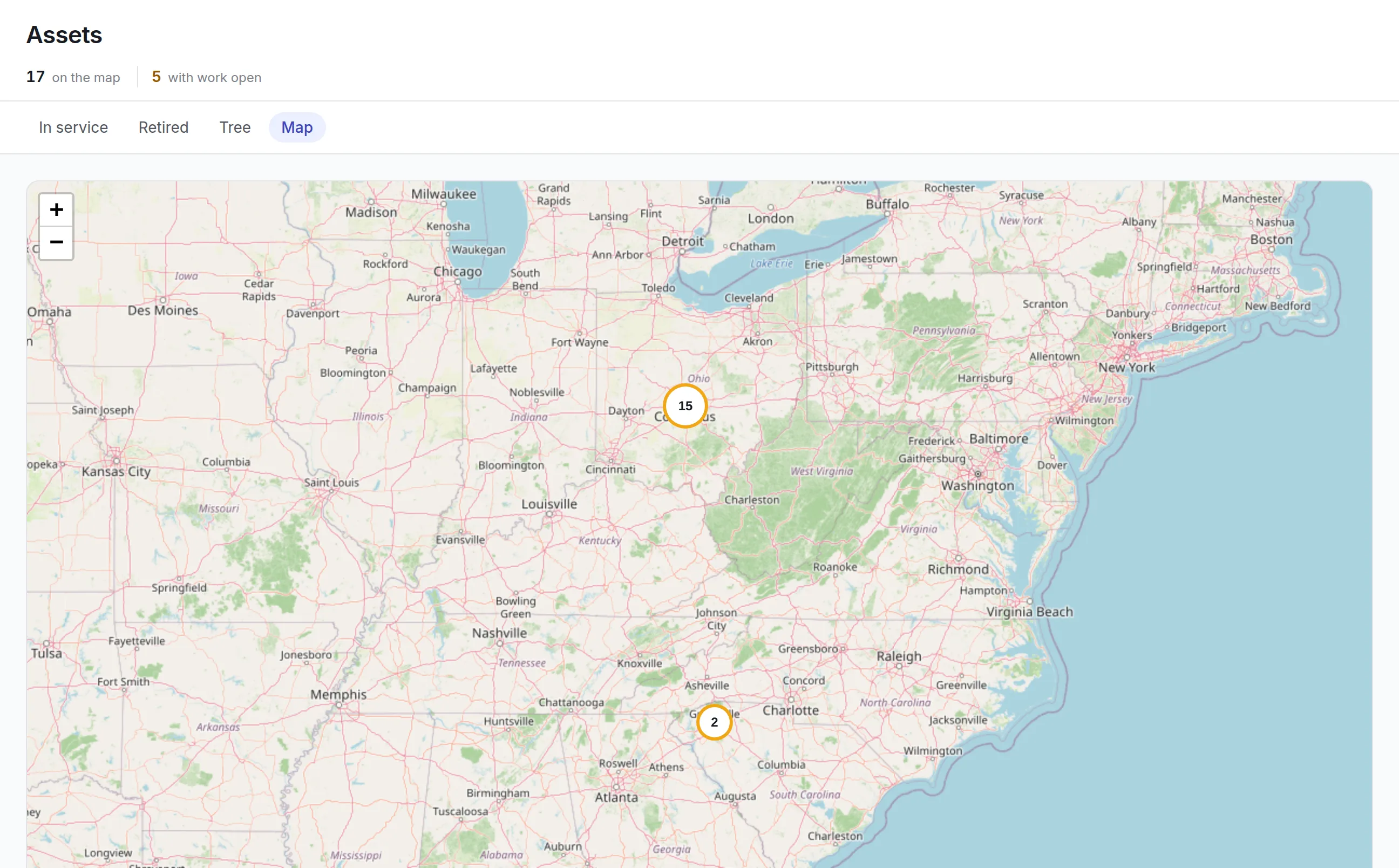Click the Boston label on map

tap(1272, 239)
